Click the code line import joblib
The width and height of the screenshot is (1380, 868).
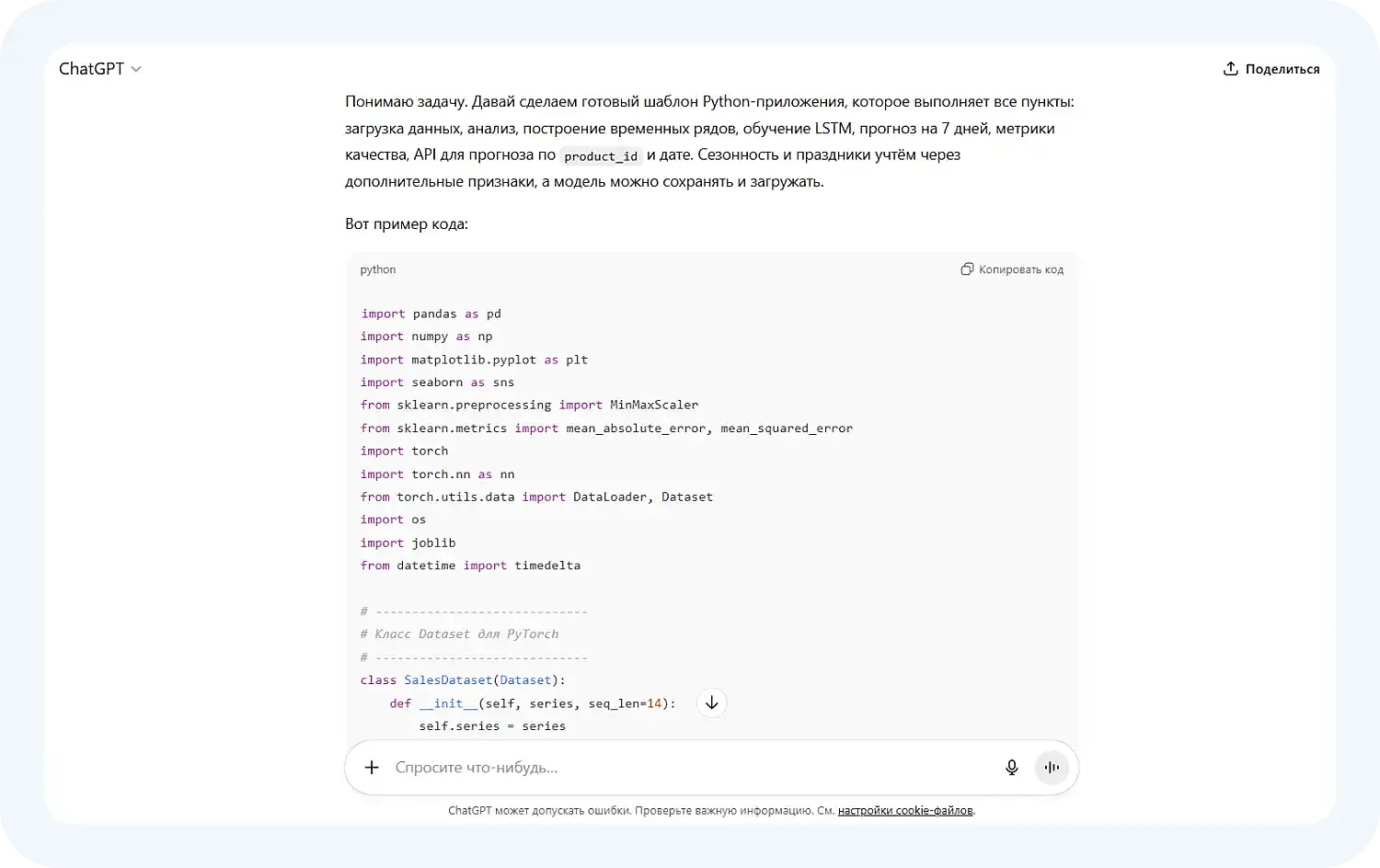(x=408, y=542)
